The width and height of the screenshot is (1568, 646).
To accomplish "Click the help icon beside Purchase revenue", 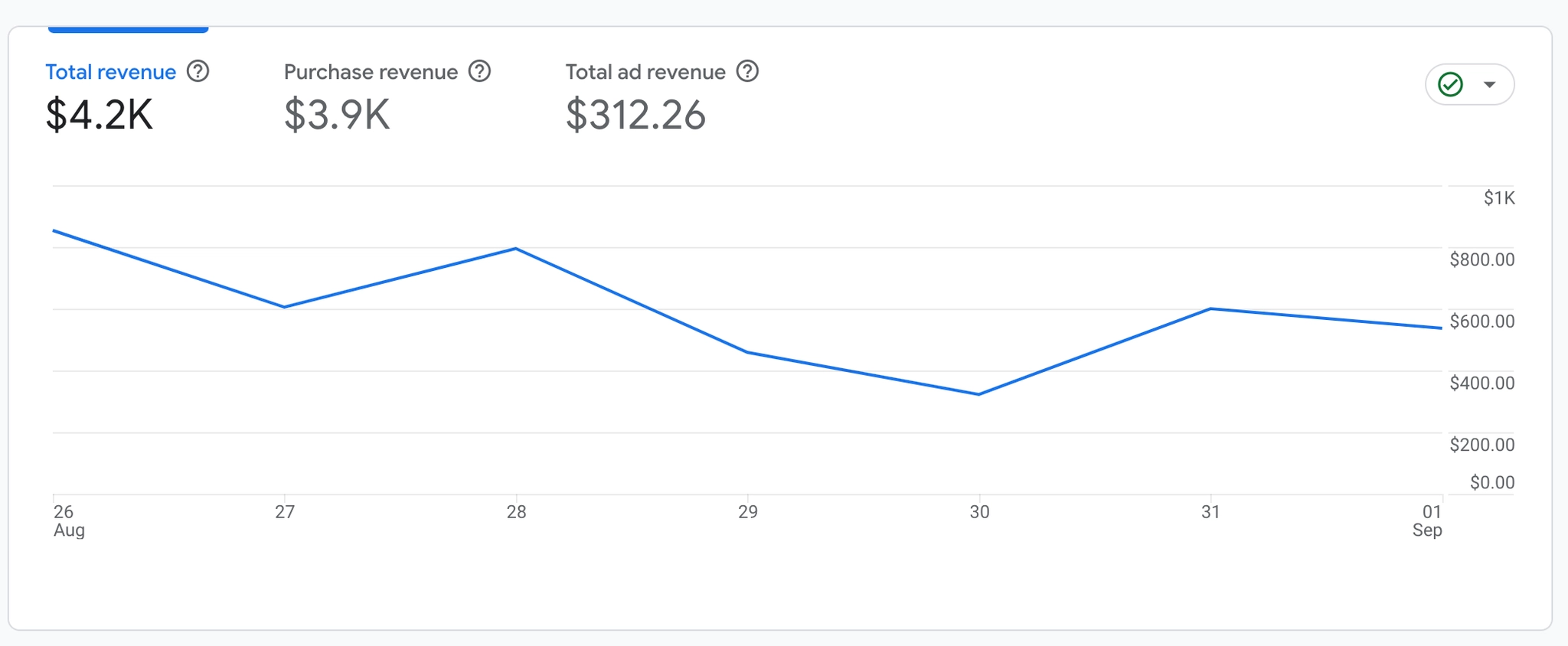I will [480, 71].
